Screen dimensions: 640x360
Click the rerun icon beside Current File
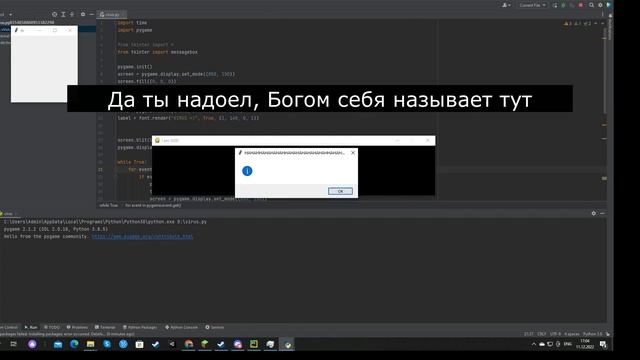[x=555, y=5]
